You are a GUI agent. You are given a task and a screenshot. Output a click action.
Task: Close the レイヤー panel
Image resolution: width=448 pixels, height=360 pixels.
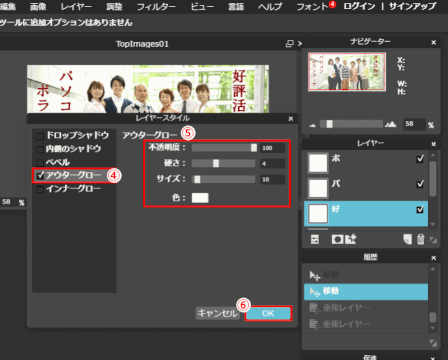(433, 144)
